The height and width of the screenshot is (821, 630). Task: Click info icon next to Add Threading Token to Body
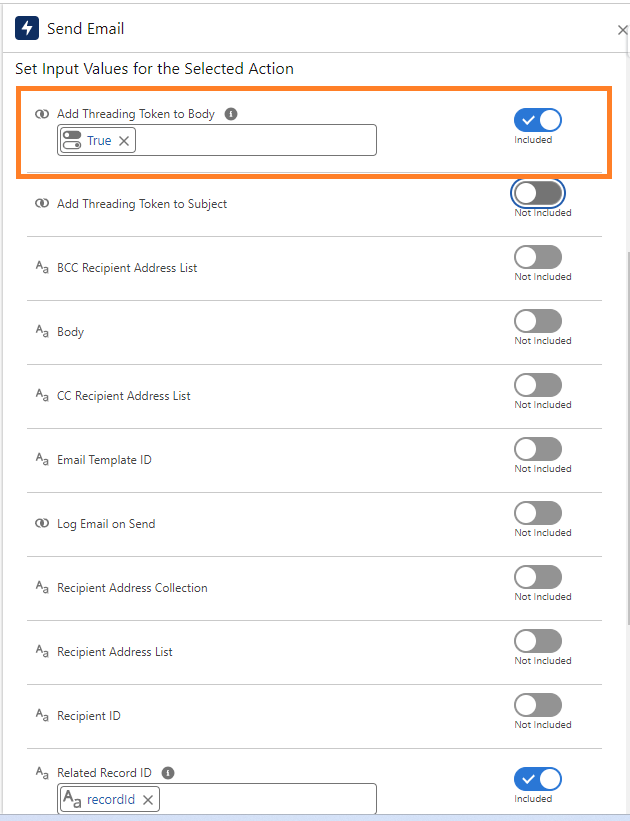(x=231, y=114)
